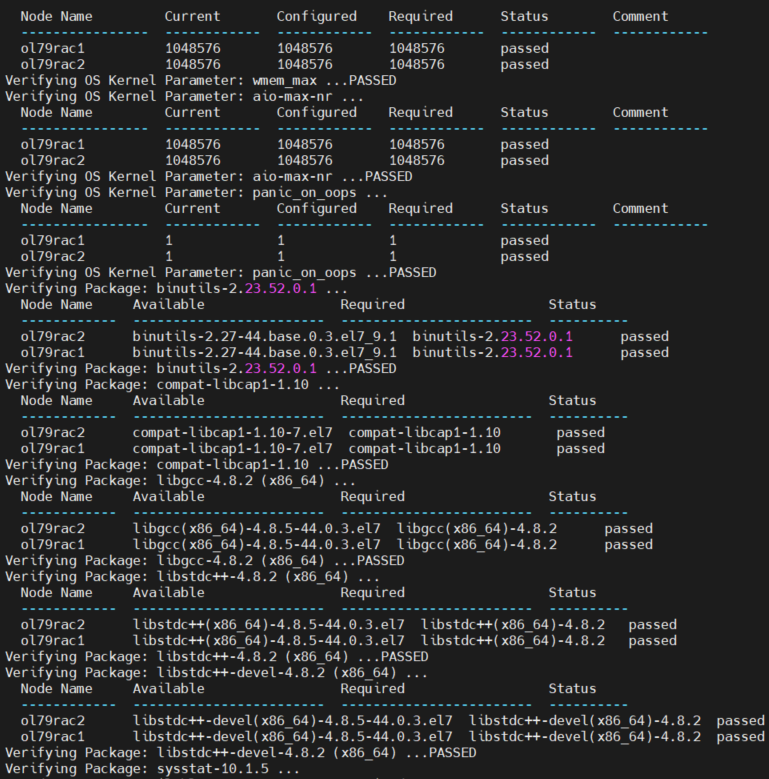Select "Verifying Package: libstdc++-devel-4.8.2 (x86_64) ...PASSED" line

240,753
